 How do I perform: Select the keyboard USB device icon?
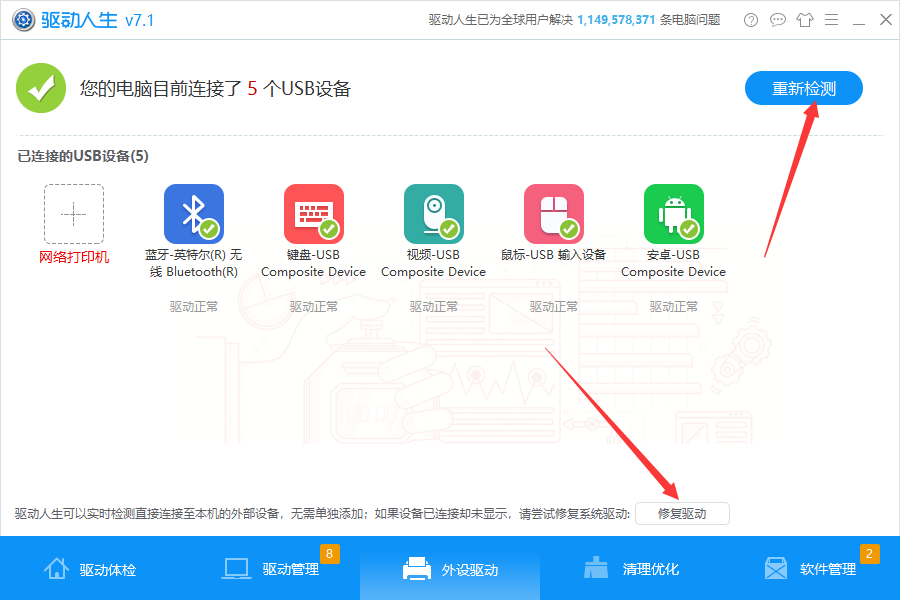[314, 214]
